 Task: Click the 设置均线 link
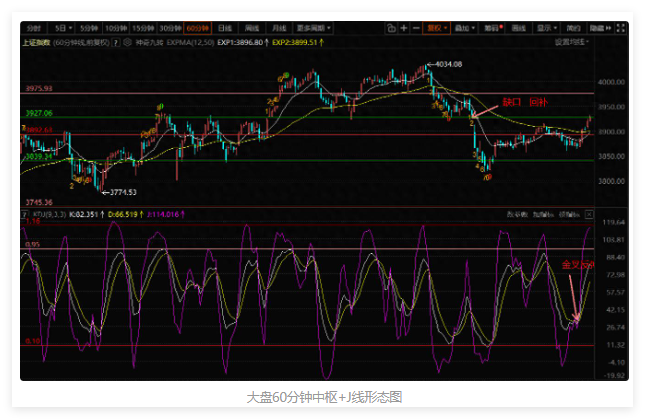(571, 43)
